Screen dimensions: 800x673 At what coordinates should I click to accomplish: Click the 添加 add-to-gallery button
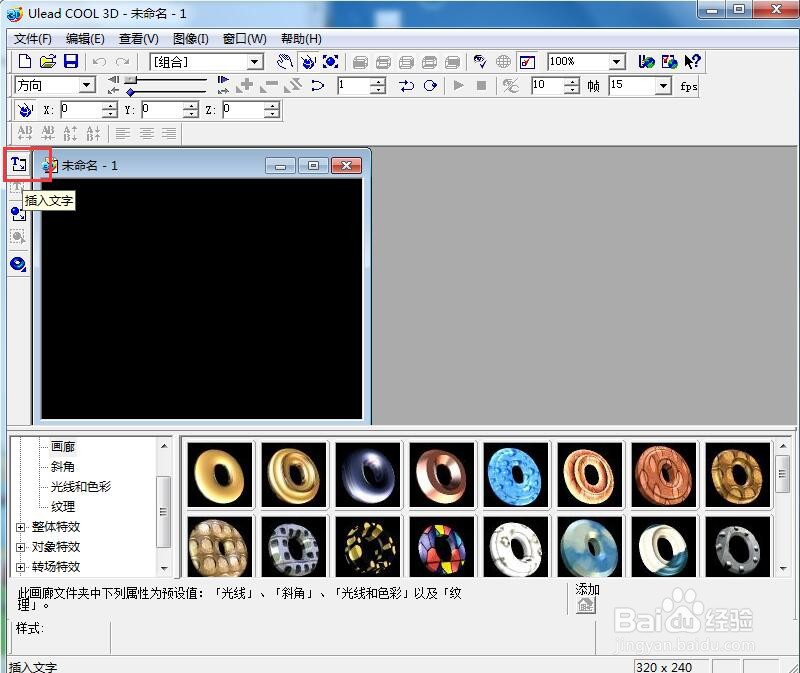coord(586,605)
